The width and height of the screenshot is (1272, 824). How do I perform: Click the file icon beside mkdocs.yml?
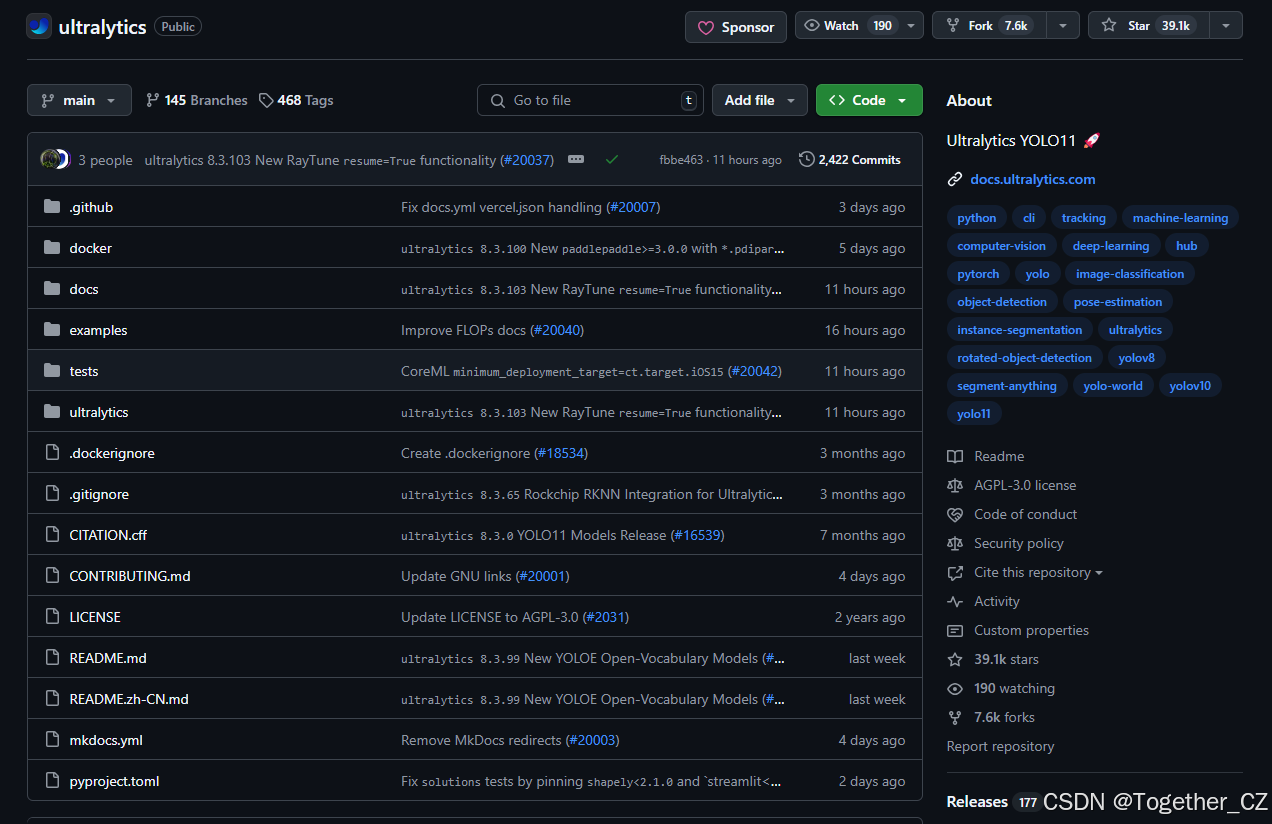pos(52,740)
